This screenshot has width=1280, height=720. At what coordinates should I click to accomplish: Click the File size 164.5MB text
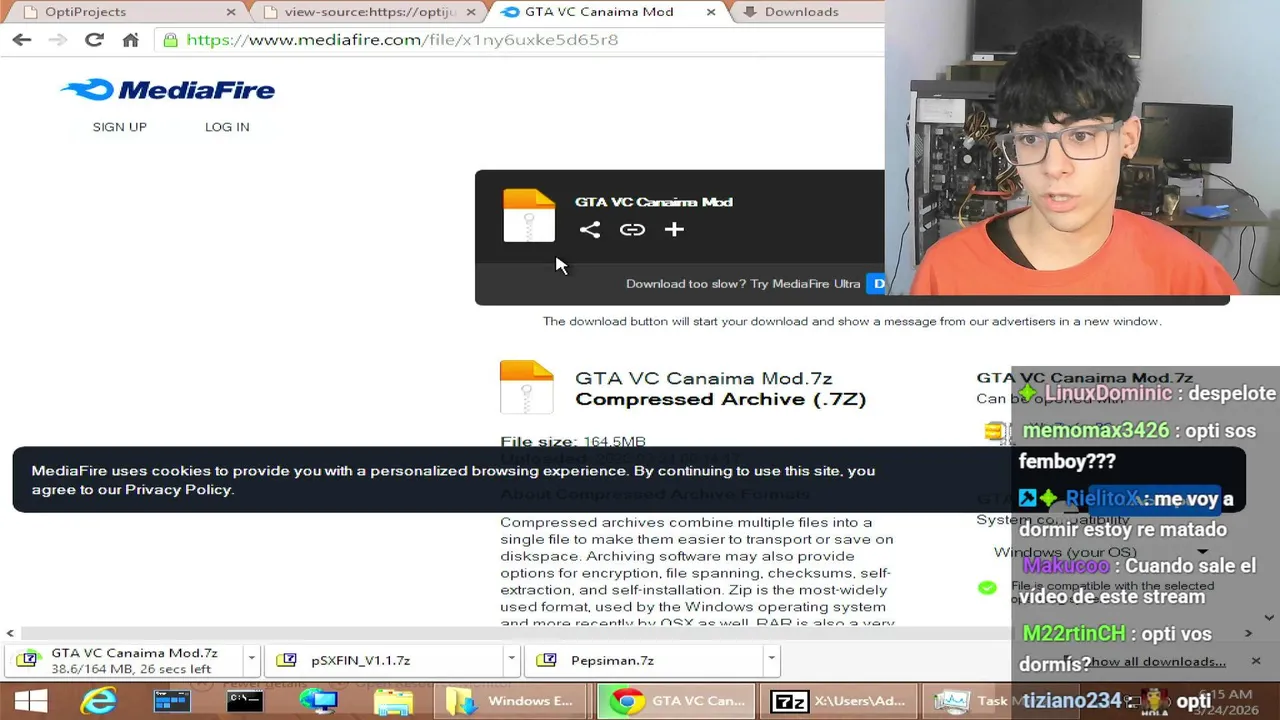pyautogui.click(x=573, y=441)
